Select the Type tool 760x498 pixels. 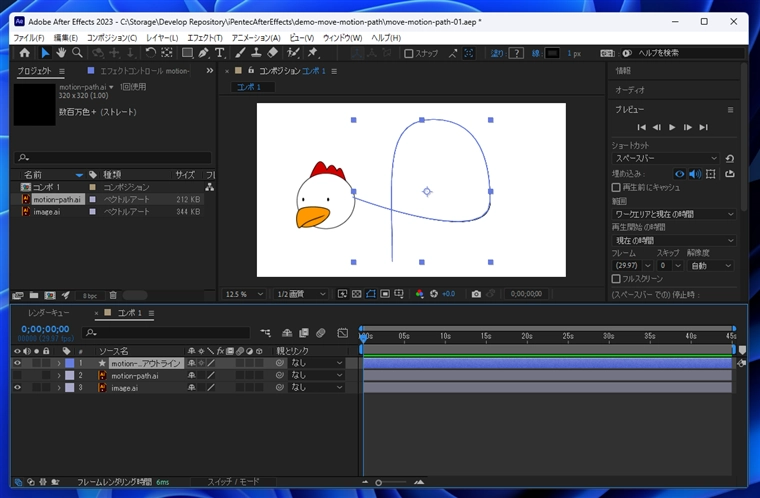pyautogui.click(x=219, y=53)
